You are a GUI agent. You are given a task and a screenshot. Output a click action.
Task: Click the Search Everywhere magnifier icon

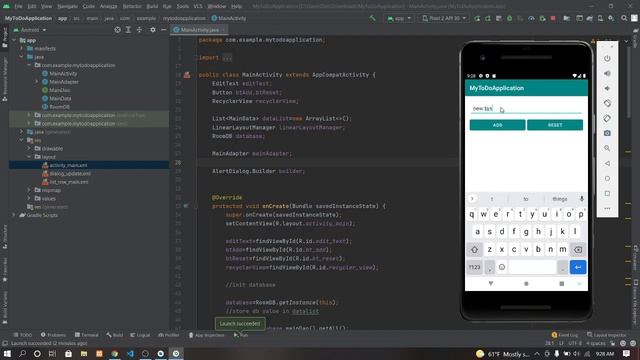624,18
